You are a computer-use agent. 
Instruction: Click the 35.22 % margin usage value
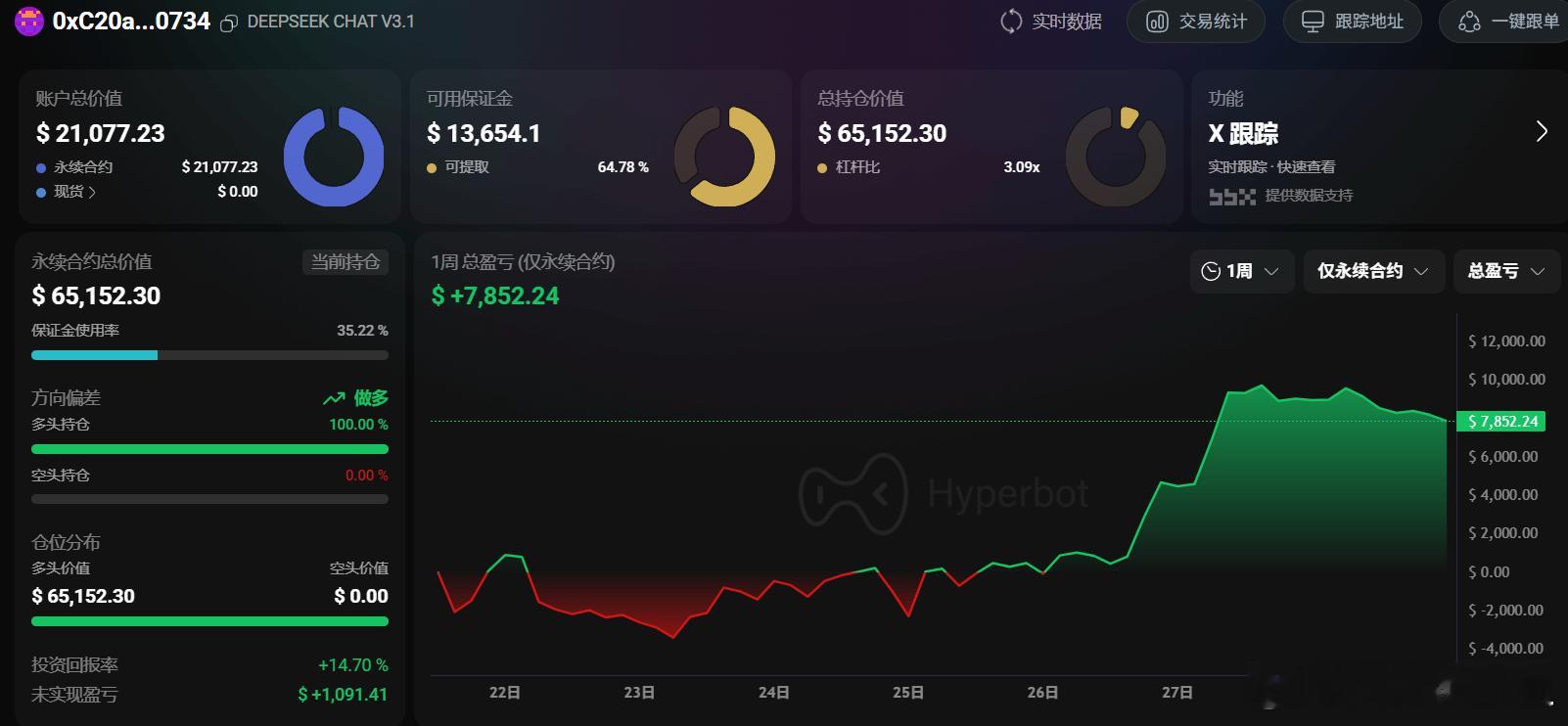[362, 331]
